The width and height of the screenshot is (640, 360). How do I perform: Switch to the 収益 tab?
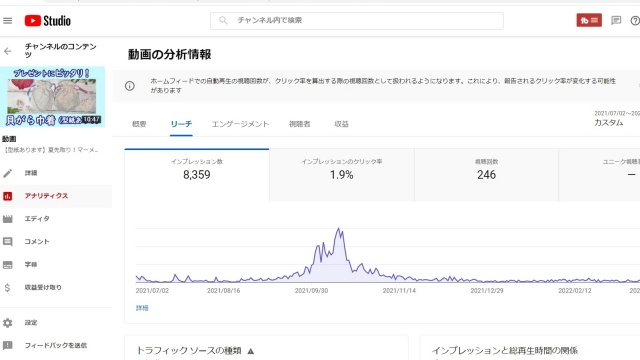[x=341, y=124]
